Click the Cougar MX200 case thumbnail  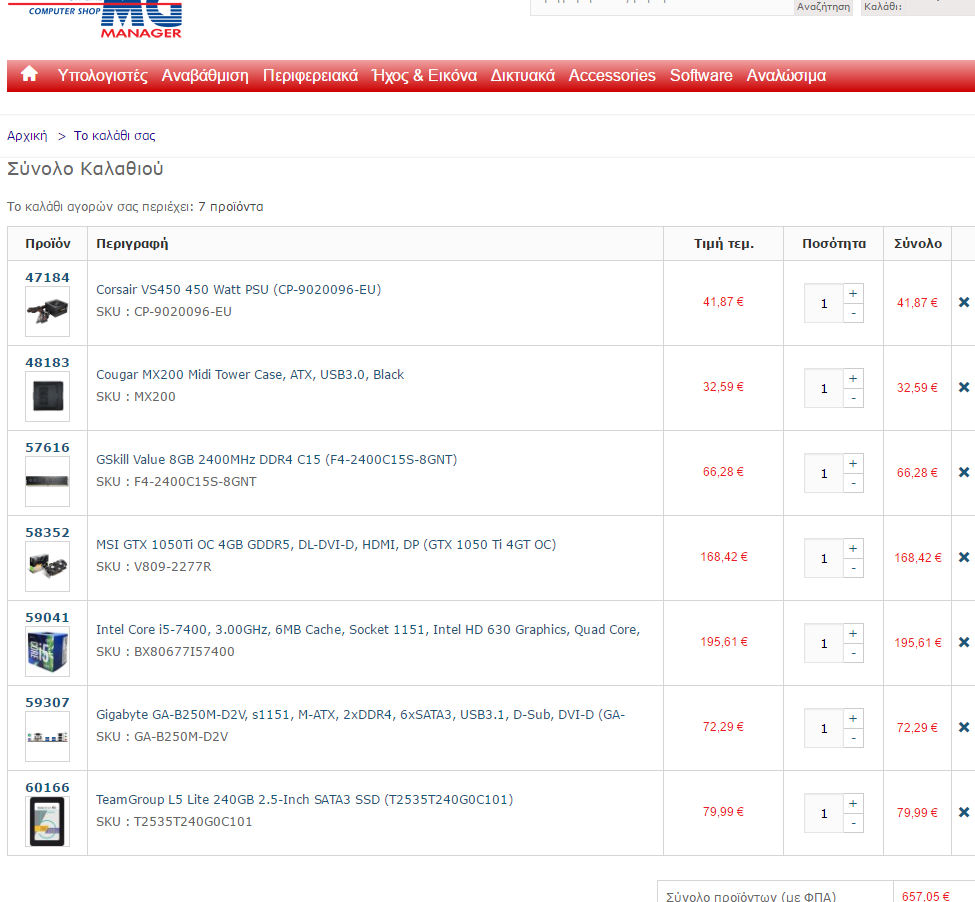[x=47, y=397]
